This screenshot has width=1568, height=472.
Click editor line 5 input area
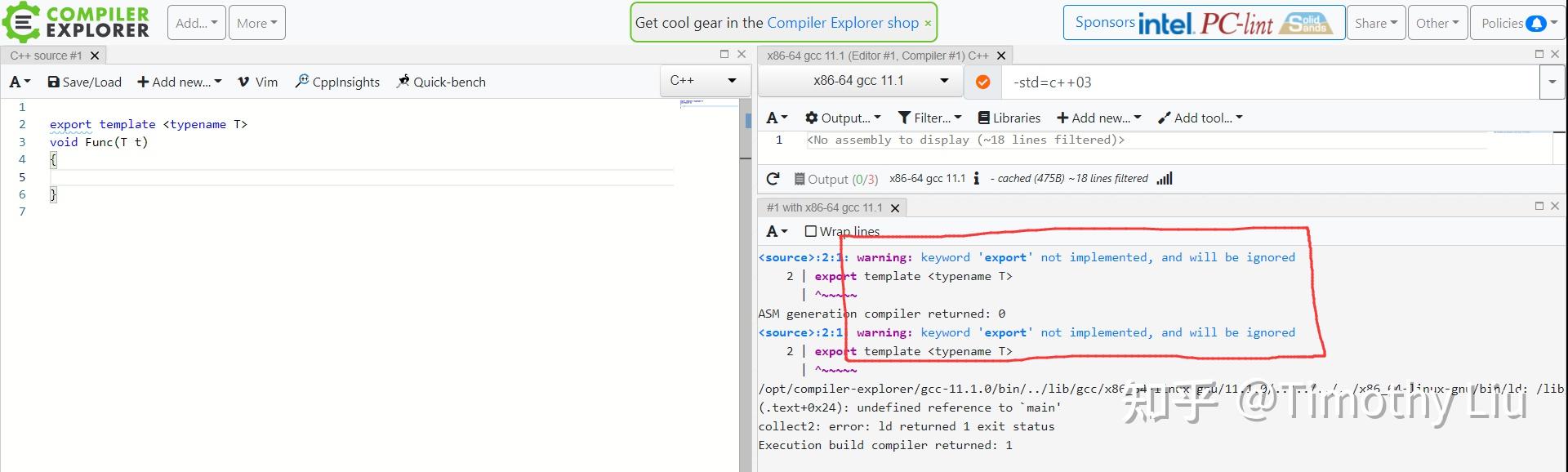(362, 177)
